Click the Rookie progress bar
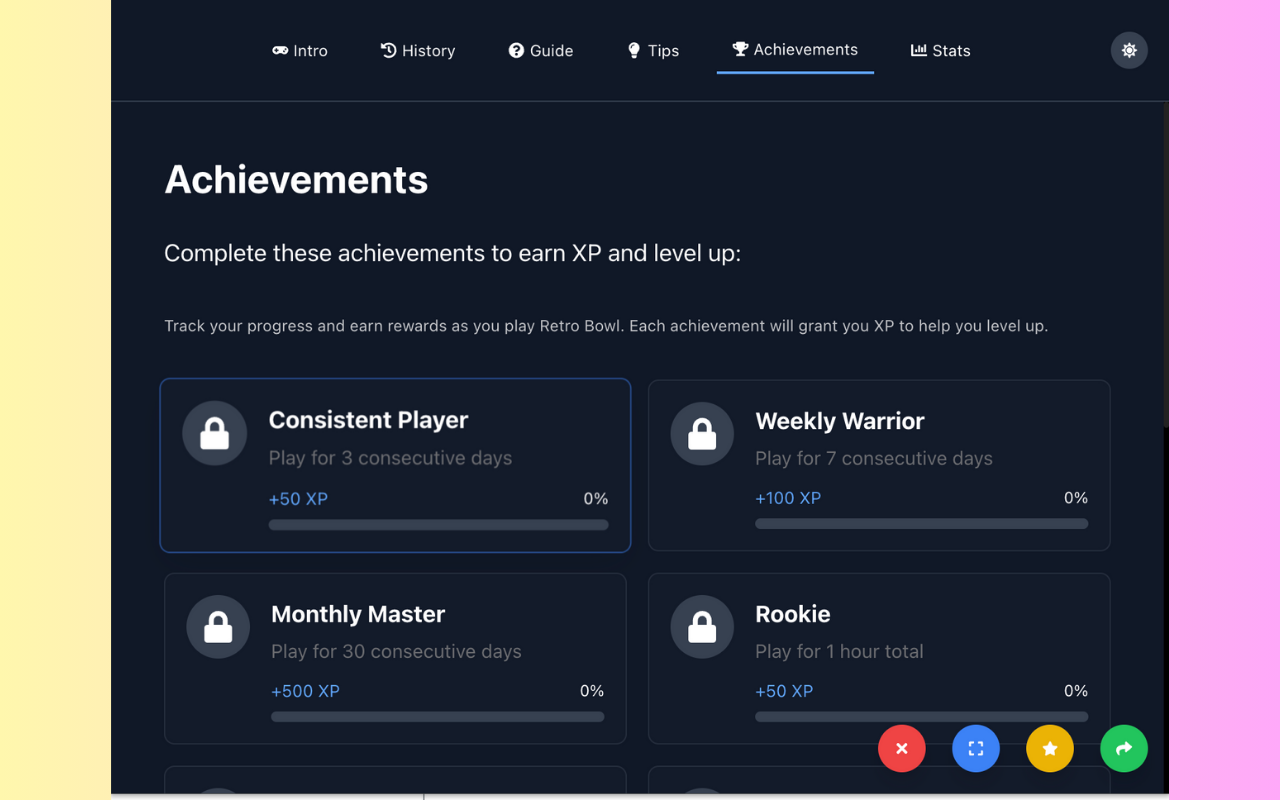The width and height of the screenshot is (1280, 800). point(922,717)
